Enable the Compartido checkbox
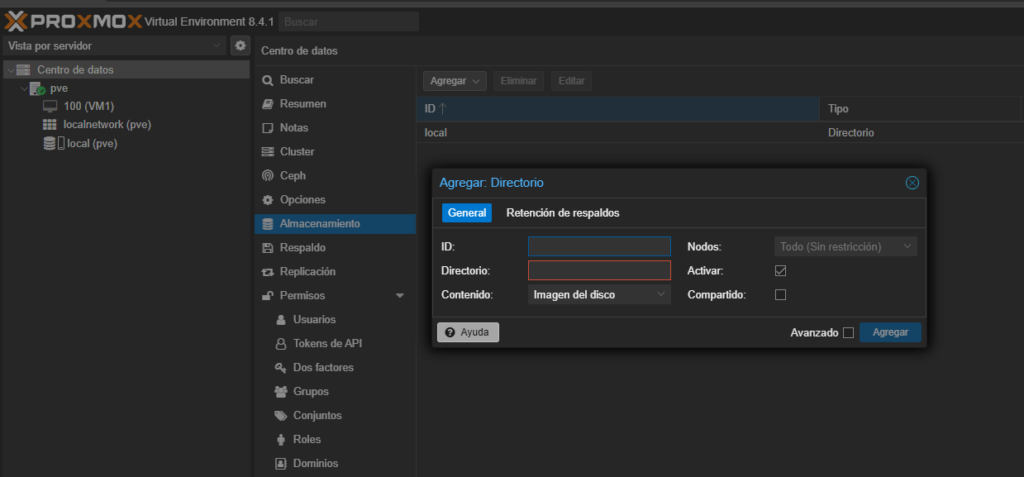This screenshot has width=1024, height=477. (x=781, y=295)
